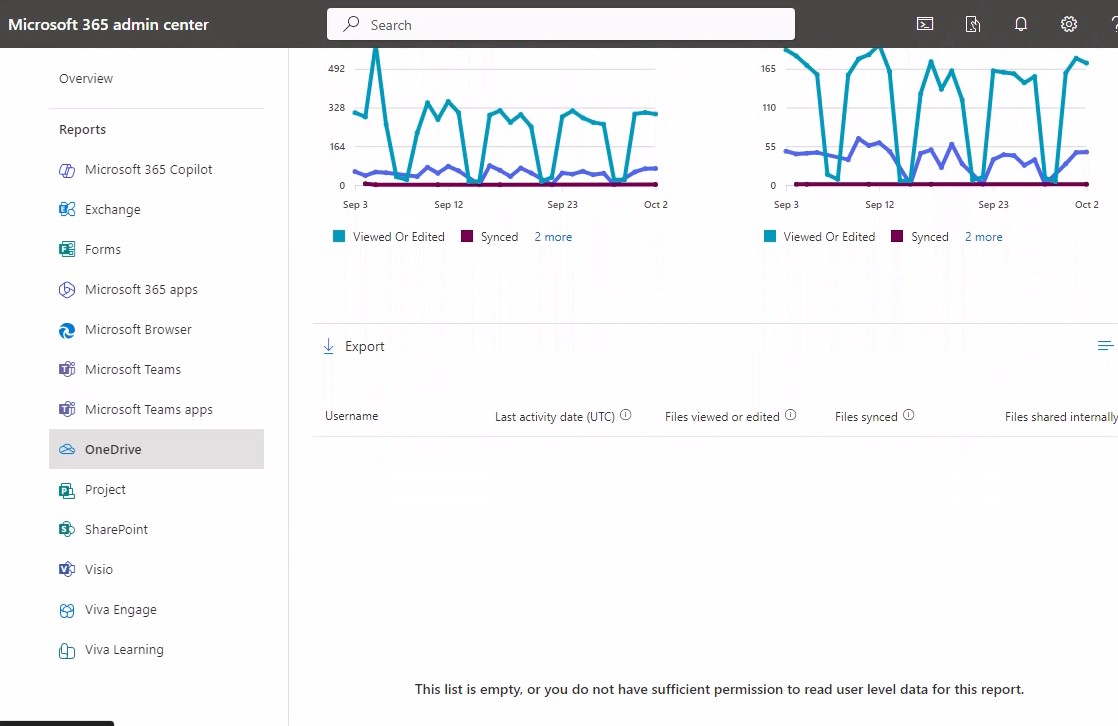
Task: Toggle Synced swatch in right chart
Action: coord(897,236)
